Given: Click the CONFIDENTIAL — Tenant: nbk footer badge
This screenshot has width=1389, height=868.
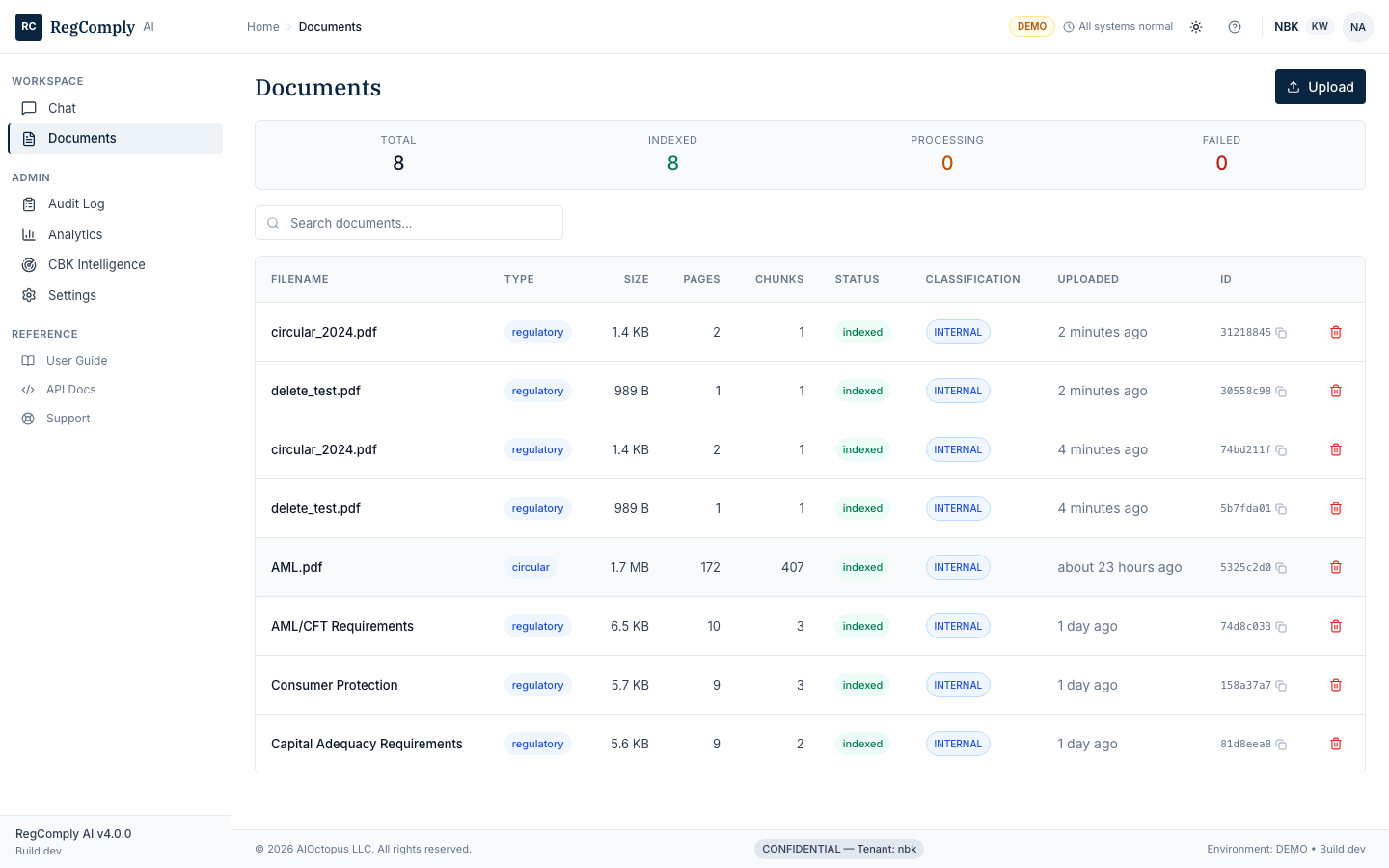Looking at the screenshot, I should pos(839,849).
